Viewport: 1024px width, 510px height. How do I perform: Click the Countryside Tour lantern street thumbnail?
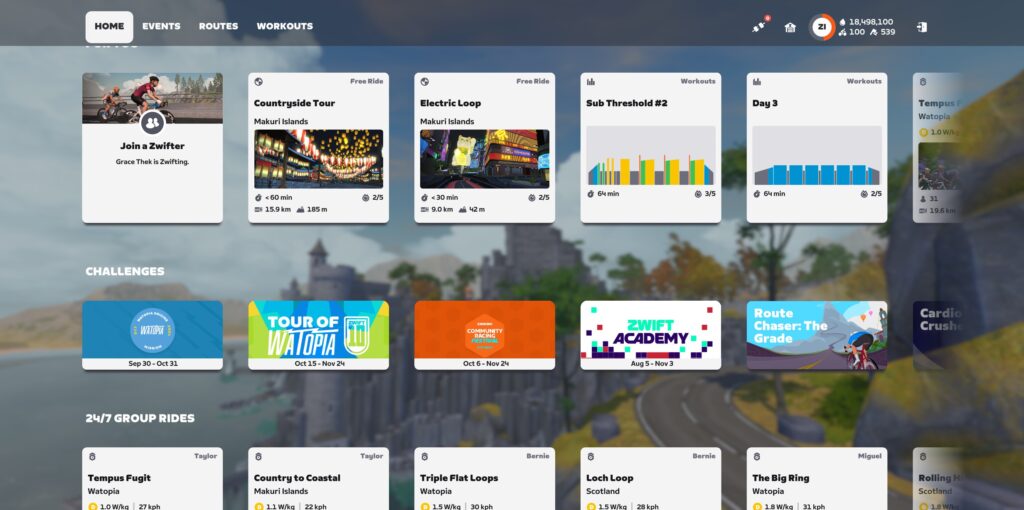(319, 159)
